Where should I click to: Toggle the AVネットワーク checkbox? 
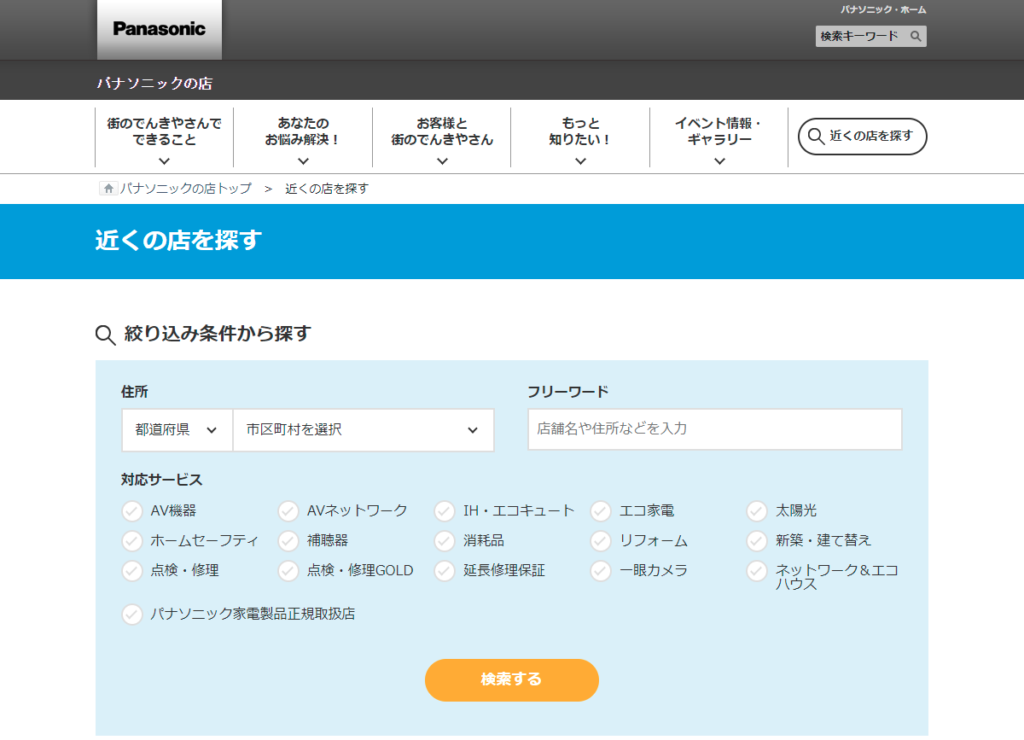tap(288, 511)
